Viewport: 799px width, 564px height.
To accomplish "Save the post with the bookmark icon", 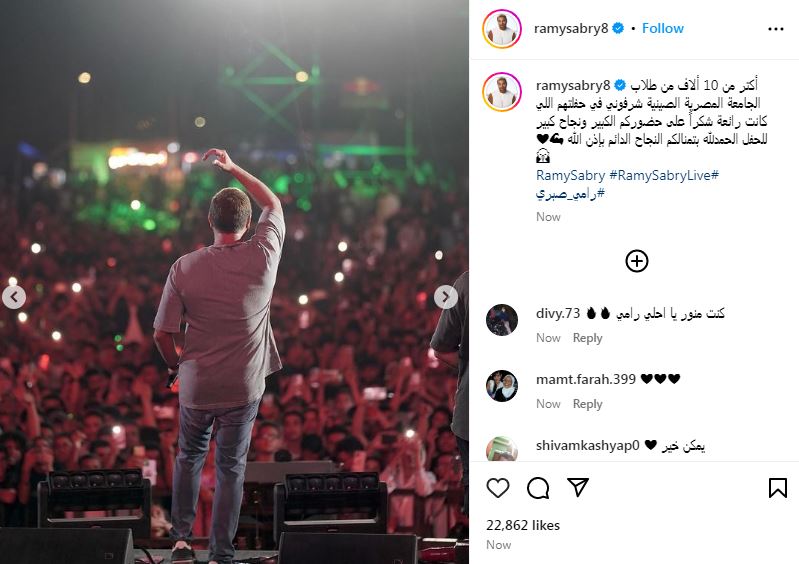I will (x=778, y=488).
